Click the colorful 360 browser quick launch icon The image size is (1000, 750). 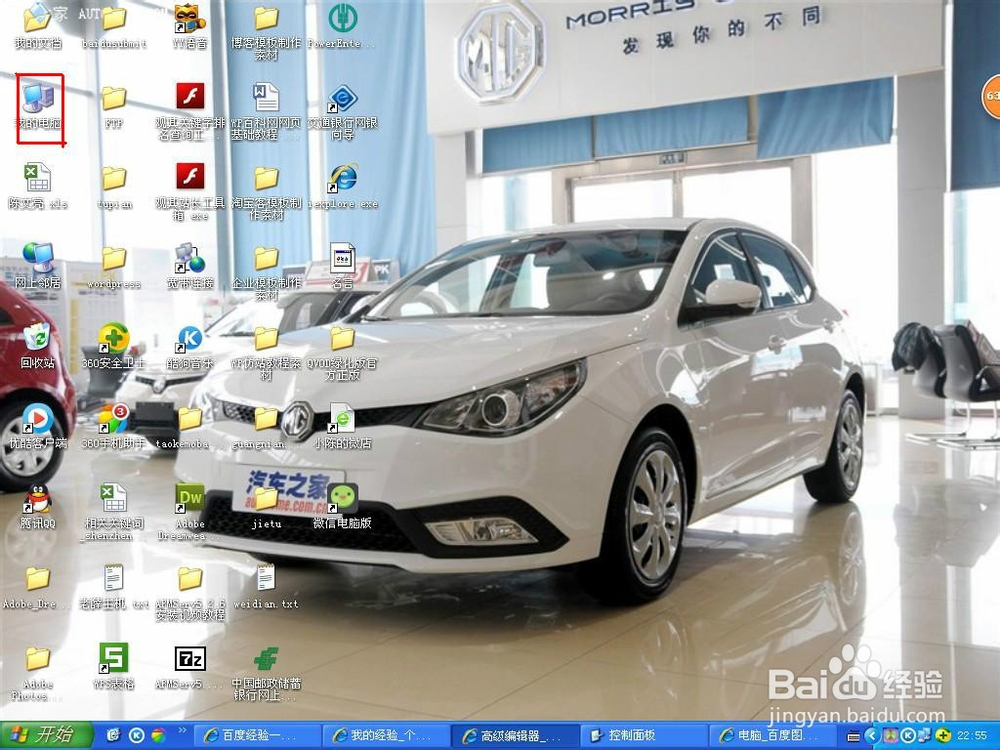(x=157, y=736)
